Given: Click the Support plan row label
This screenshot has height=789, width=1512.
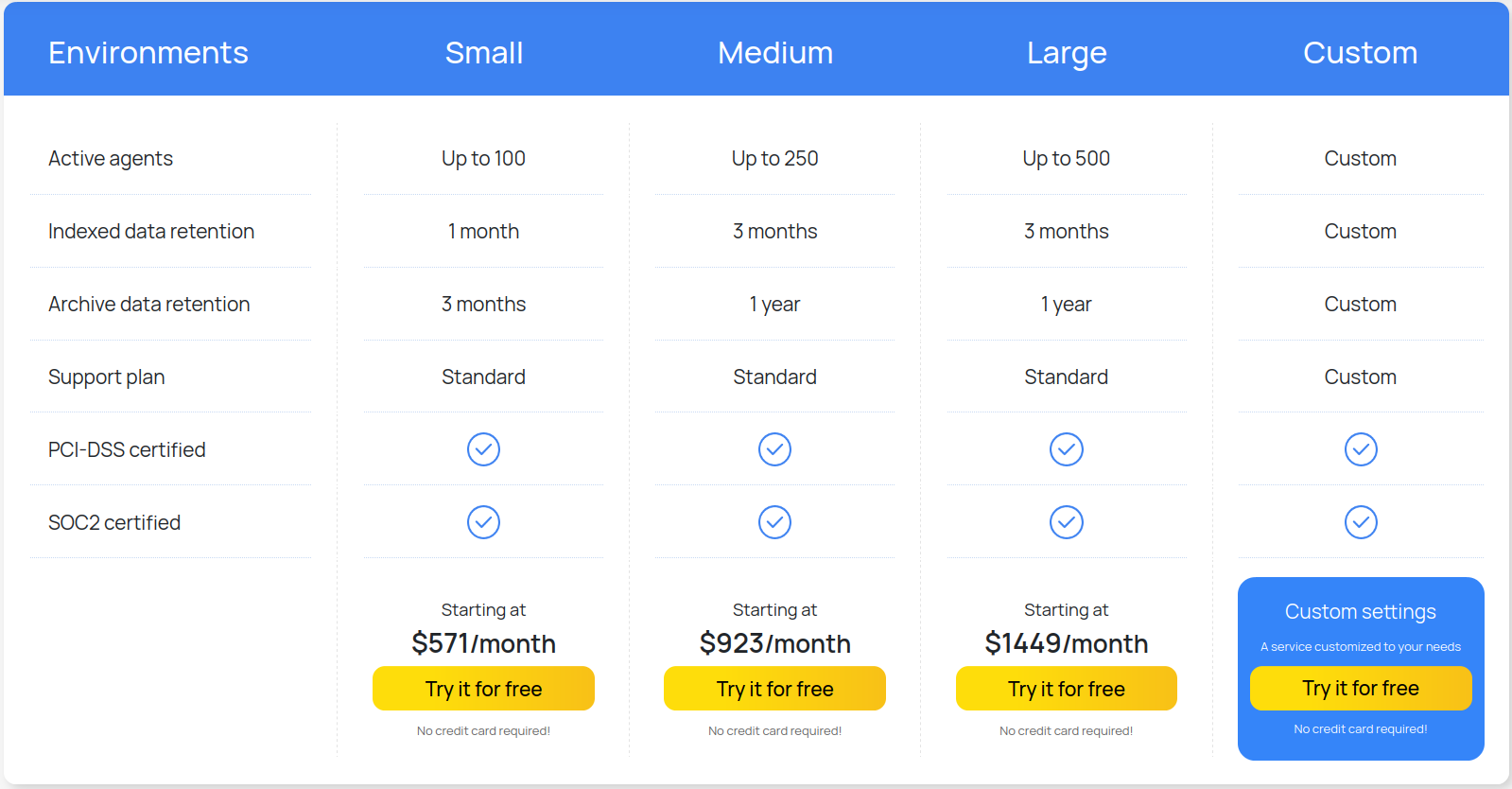Looking at the screenshot, I should click(x=107, y=377).
